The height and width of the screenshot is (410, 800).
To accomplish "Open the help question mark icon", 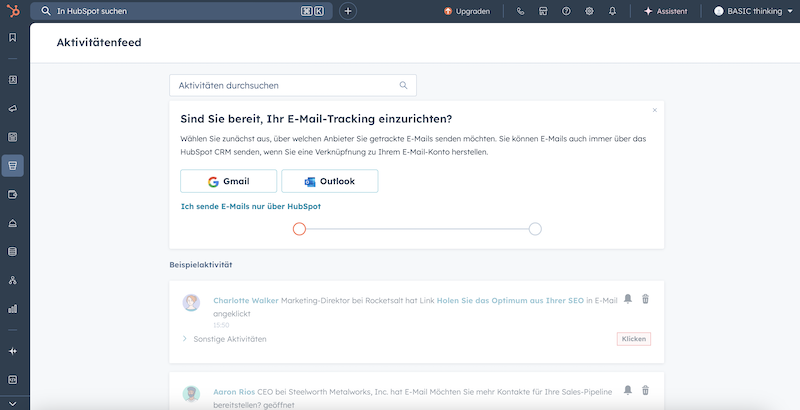I will pyautogui.click(x=566, y=11).
